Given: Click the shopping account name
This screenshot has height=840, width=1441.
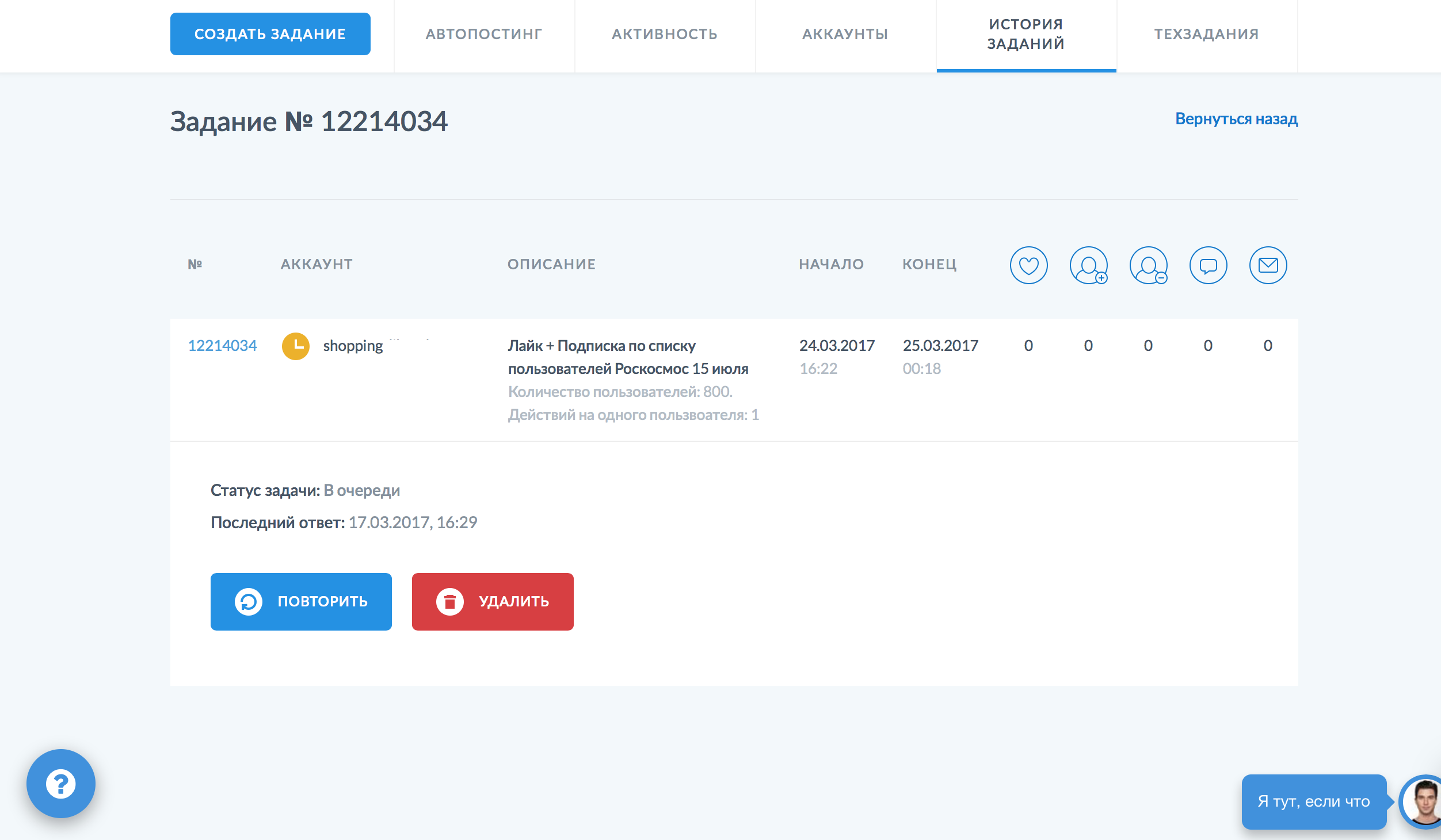Looking at the screenshot, I should pyautogui.click(x=353, y=346).
